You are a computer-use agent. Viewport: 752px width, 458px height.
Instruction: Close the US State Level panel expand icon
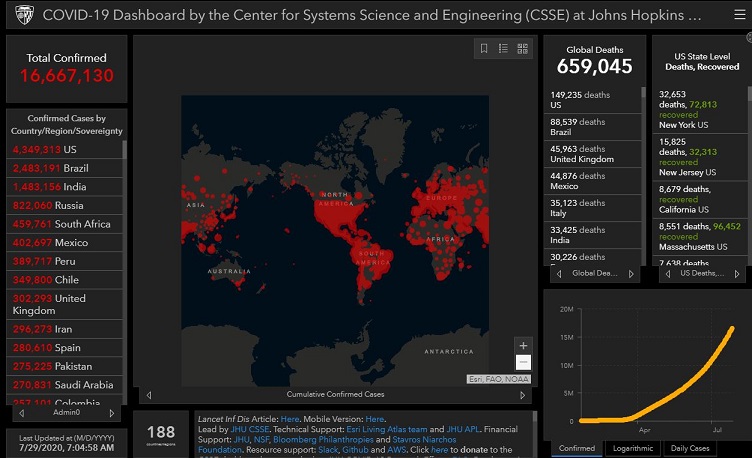coord(748,39)
